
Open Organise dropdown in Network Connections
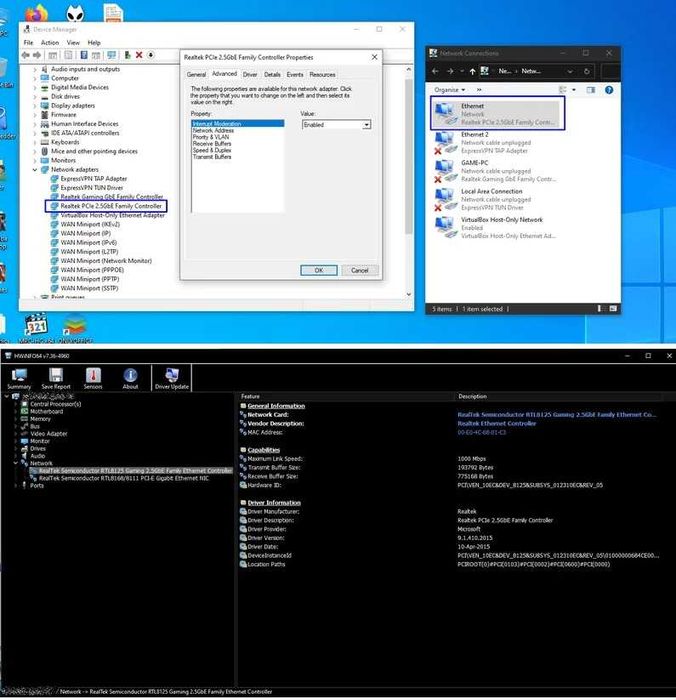(450, 90)
